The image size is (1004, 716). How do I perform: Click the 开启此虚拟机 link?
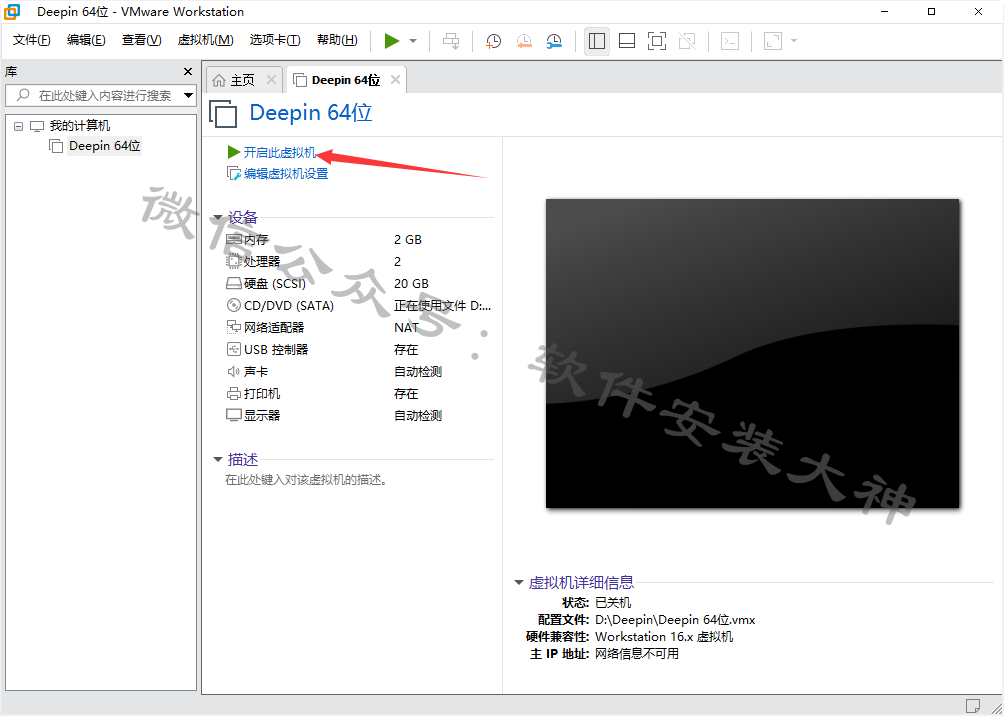[x=280, y=152]
